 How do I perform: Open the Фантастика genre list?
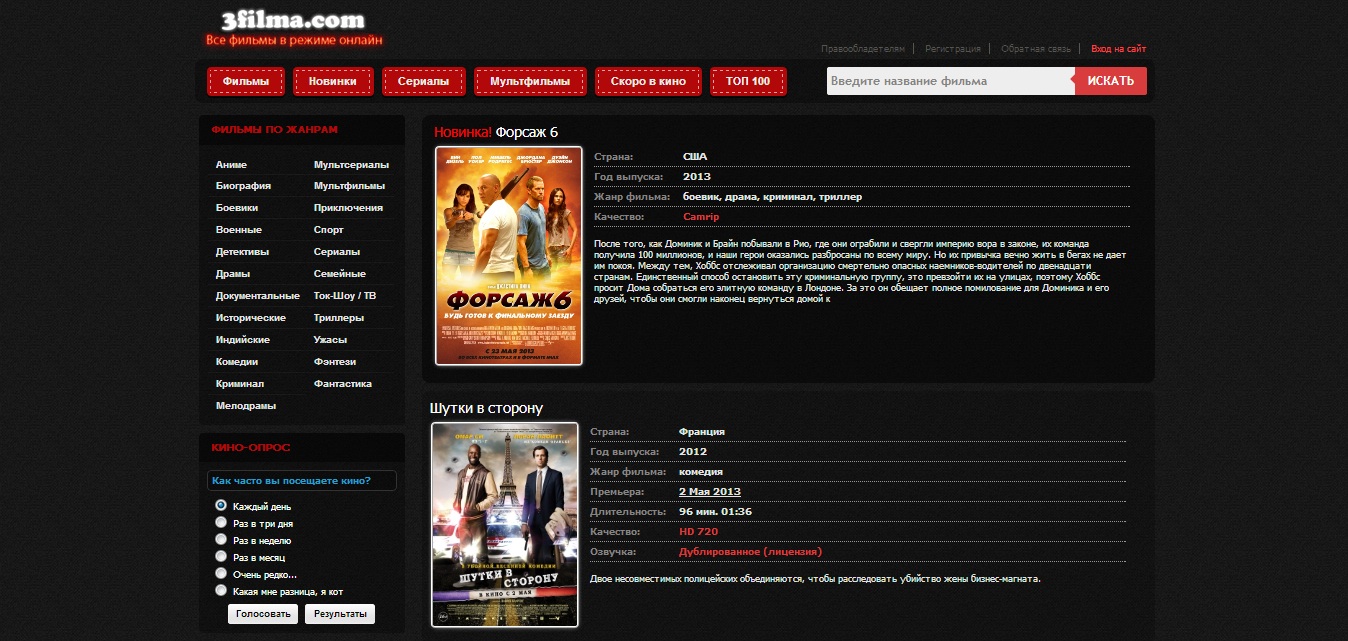(x=343, y=384)
